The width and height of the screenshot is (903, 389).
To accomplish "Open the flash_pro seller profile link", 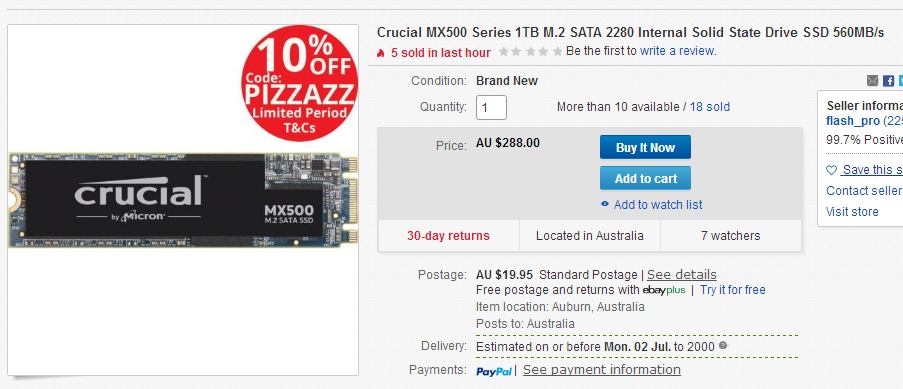I will point(853,121).
